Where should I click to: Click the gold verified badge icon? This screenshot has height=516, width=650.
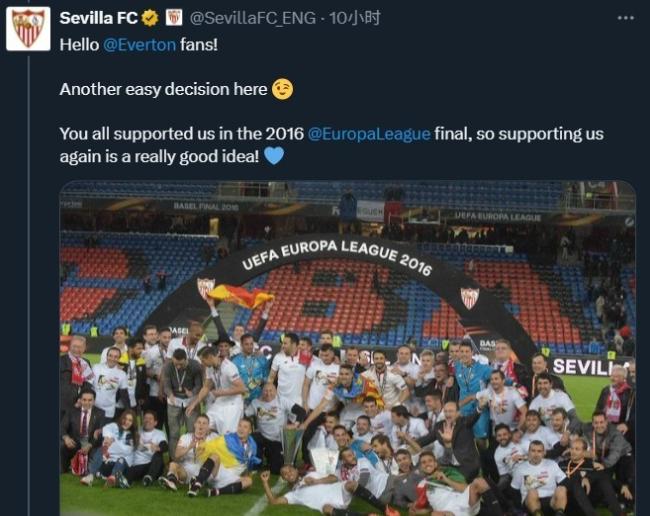150,18
